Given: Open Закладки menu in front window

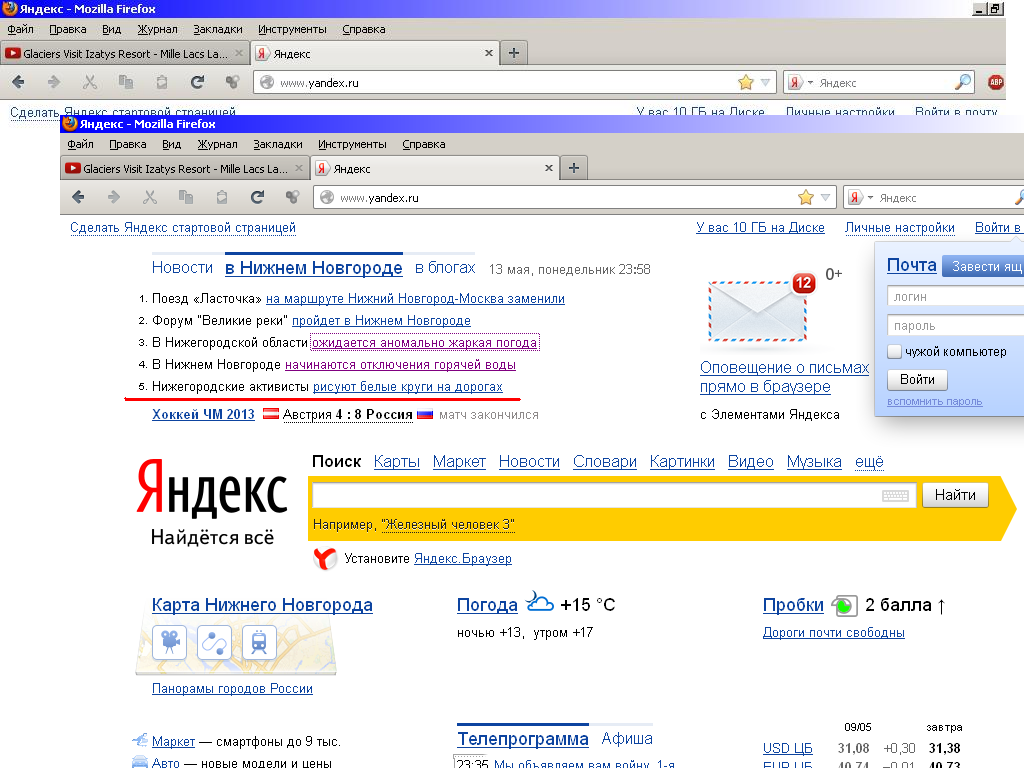Looking at the screenshot, I should coord(278,144).
